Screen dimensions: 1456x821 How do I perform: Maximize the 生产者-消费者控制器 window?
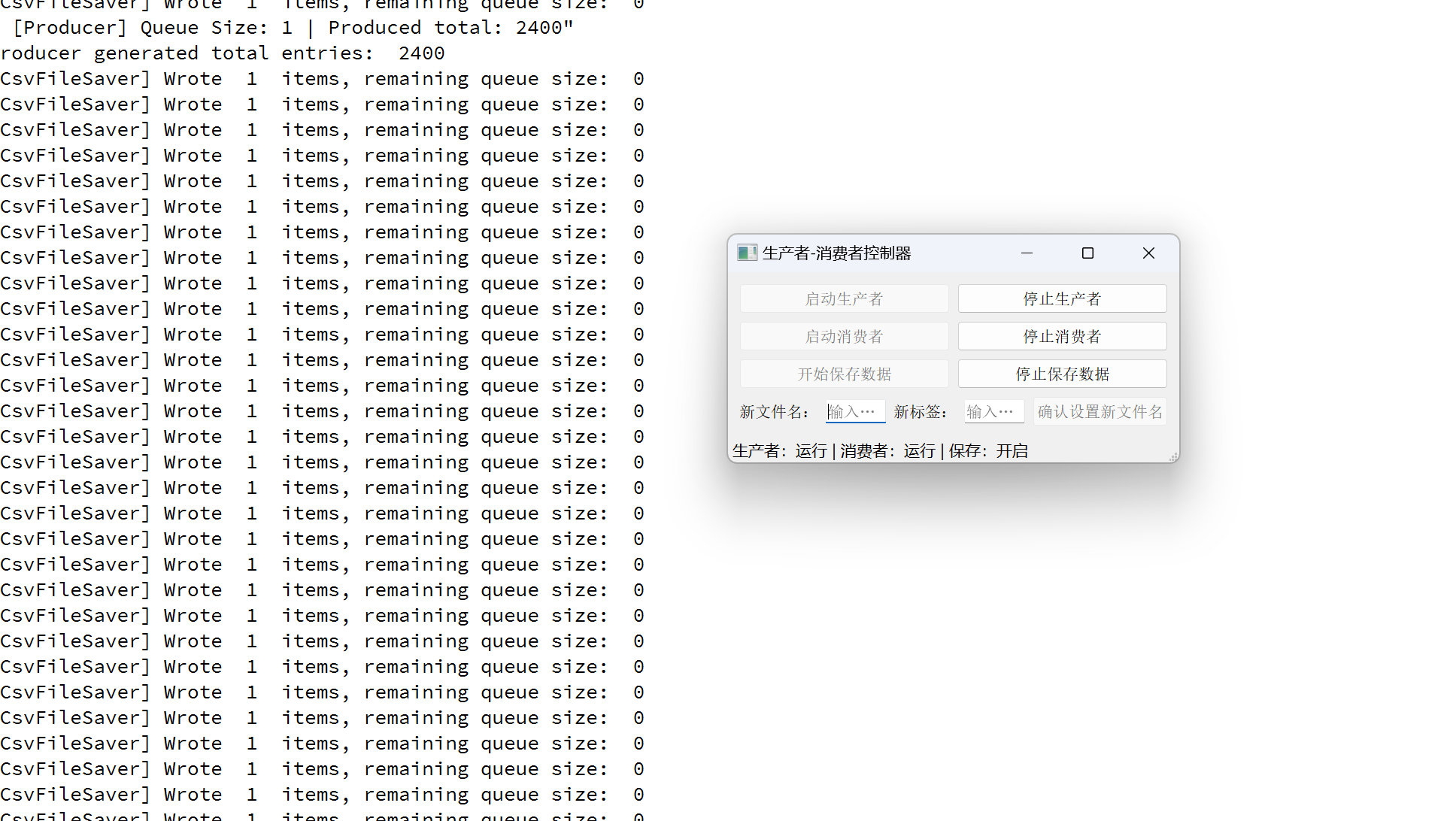click(x=1087, y=253)
